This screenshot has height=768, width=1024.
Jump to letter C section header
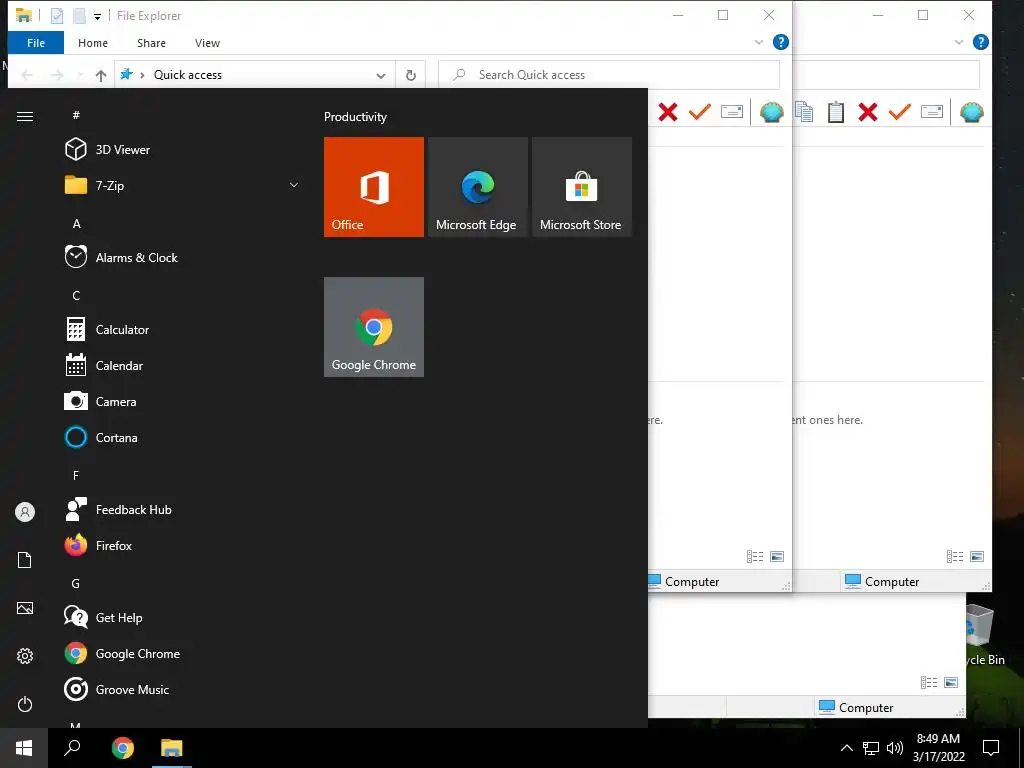76,296
